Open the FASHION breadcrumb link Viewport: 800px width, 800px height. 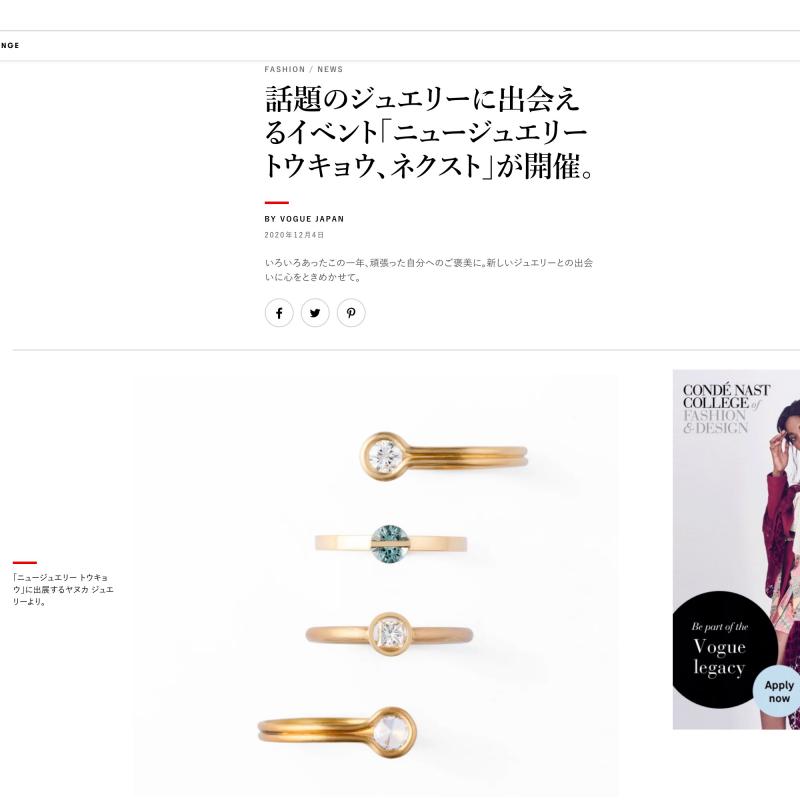click(x=285, y=69)
